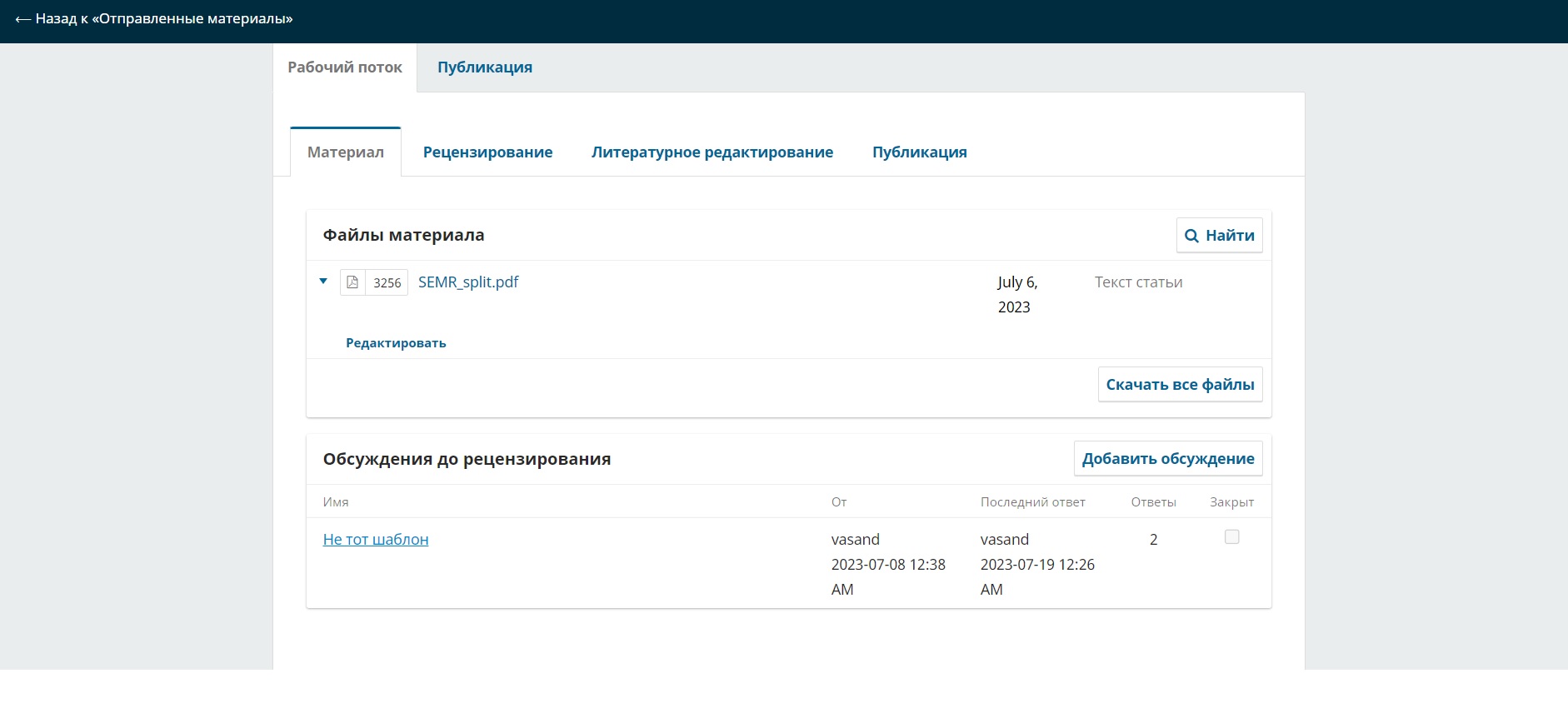Screen dimensions: 1568x728
Task: Go to the Рецензирование stage tab
Action: [487, 152]
